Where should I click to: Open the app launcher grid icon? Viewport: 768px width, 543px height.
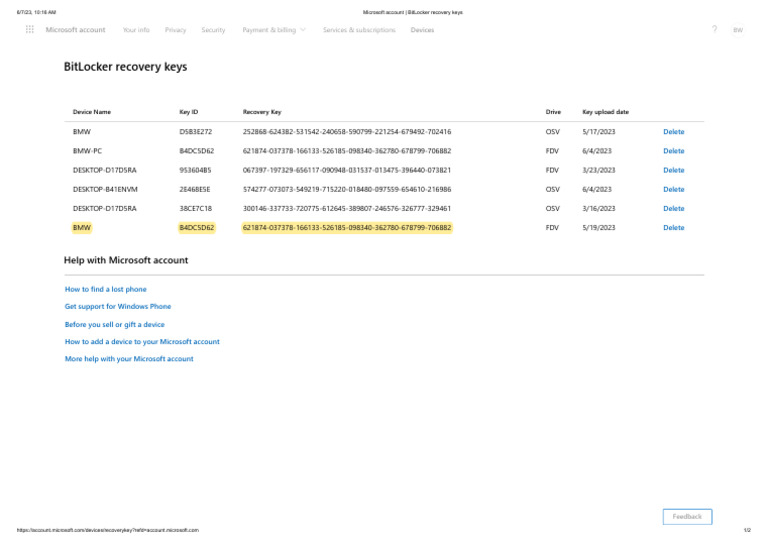click(29, 30)
